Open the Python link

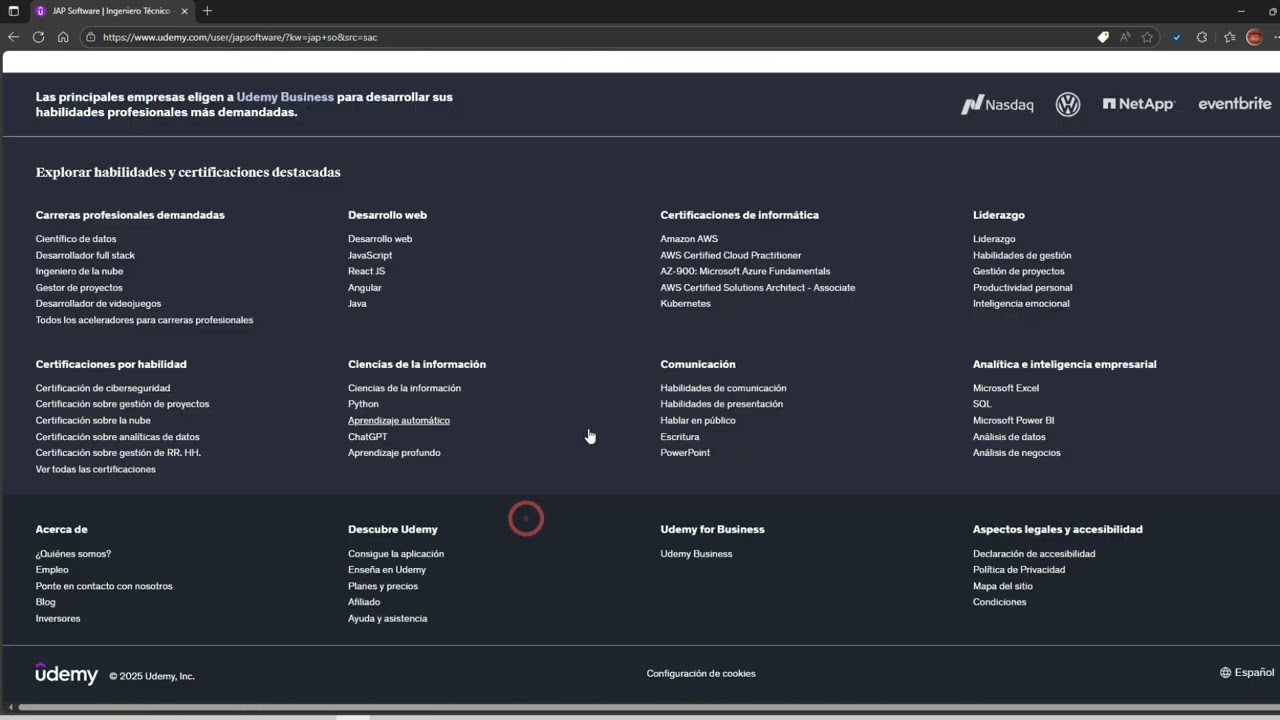click(x=363, y=404)
